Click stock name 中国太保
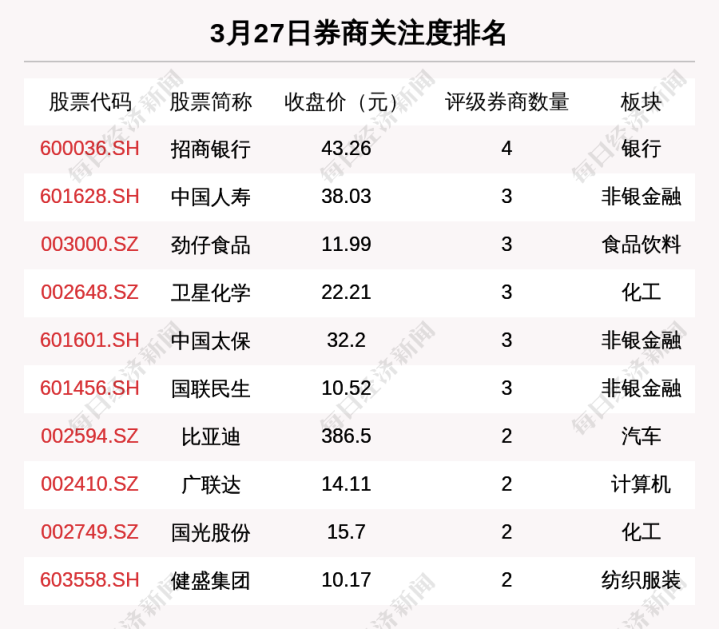 tap(210, 341)
